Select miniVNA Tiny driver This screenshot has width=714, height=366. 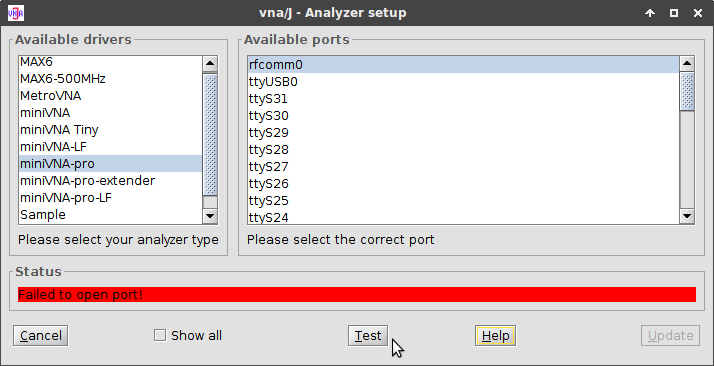pos(110,130)
